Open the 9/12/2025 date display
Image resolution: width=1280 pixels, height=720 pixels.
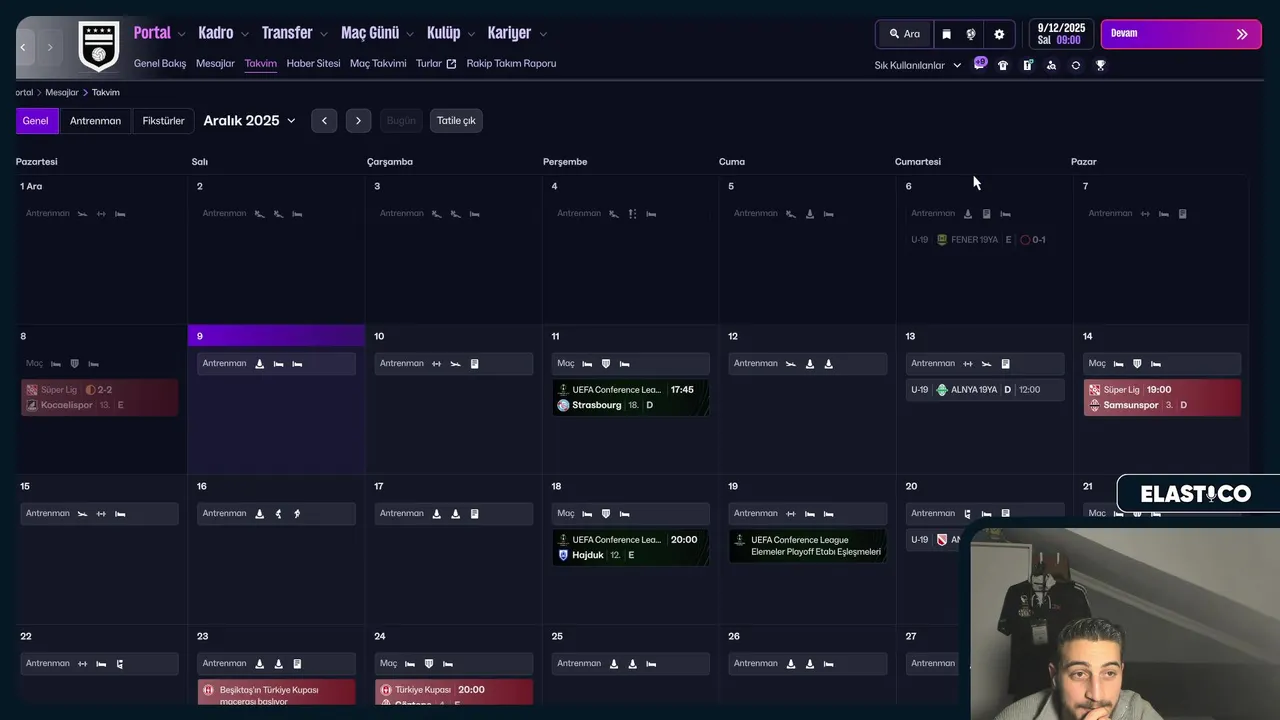pyautogui.click(x=1061, y=34)
